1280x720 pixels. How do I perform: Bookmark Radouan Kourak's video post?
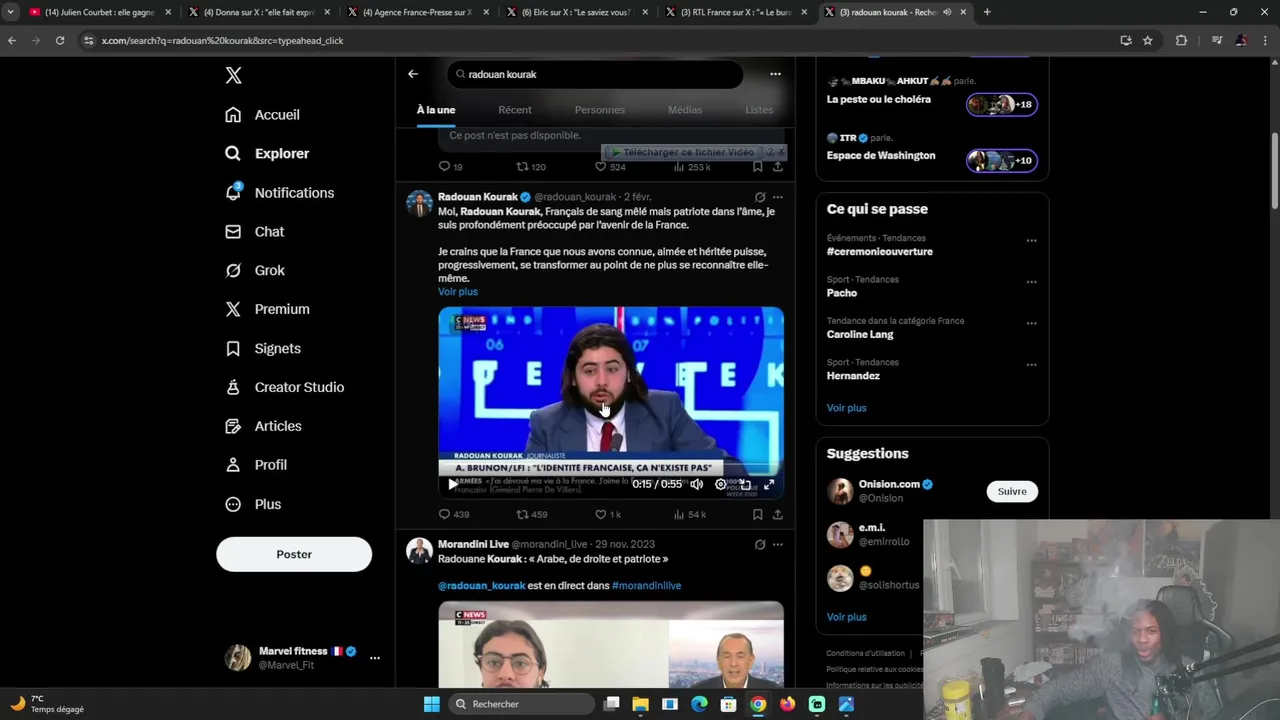[758, 515]
